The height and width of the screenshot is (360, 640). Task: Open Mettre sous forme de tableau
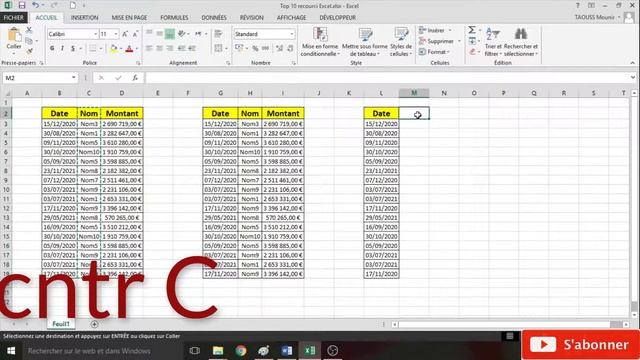(x=364, y=42)
